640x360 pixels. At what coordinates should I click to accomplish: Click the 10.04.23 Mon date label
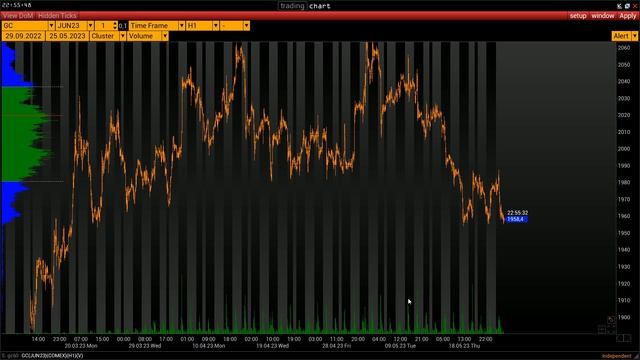[209, 346]
